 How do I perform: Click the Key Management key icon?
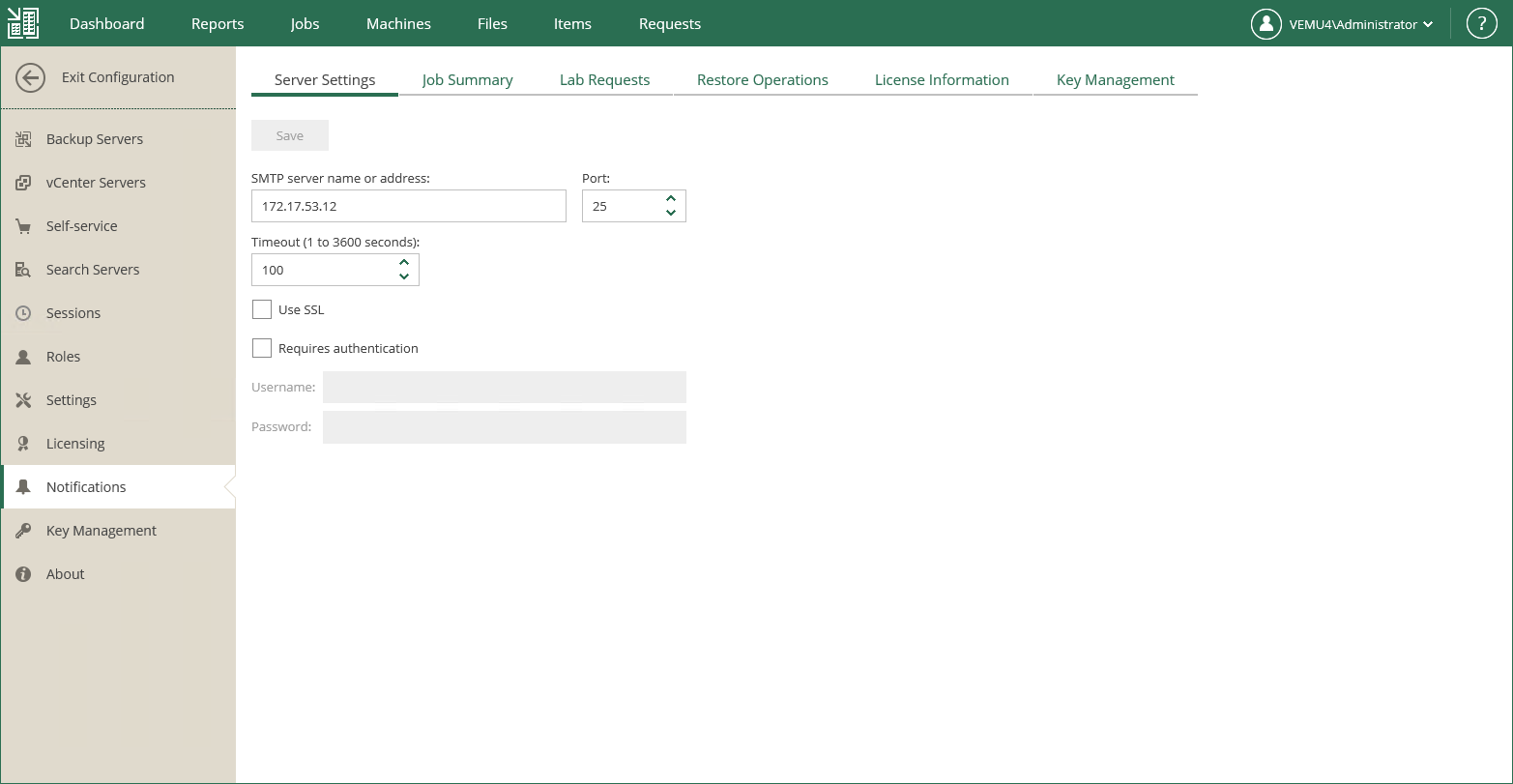(23, 531)
